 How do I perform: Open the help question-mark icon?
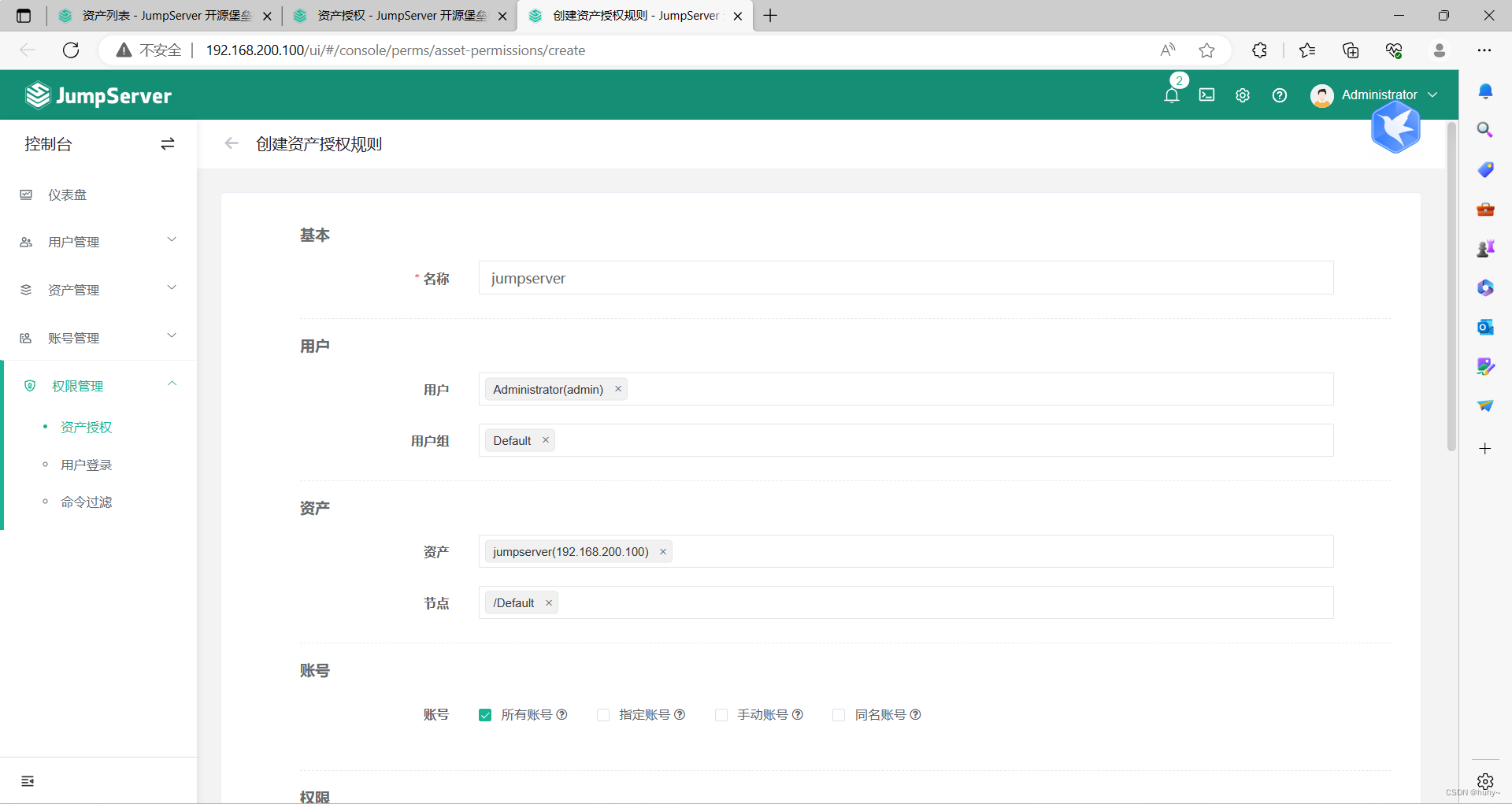click(1280, 95)
